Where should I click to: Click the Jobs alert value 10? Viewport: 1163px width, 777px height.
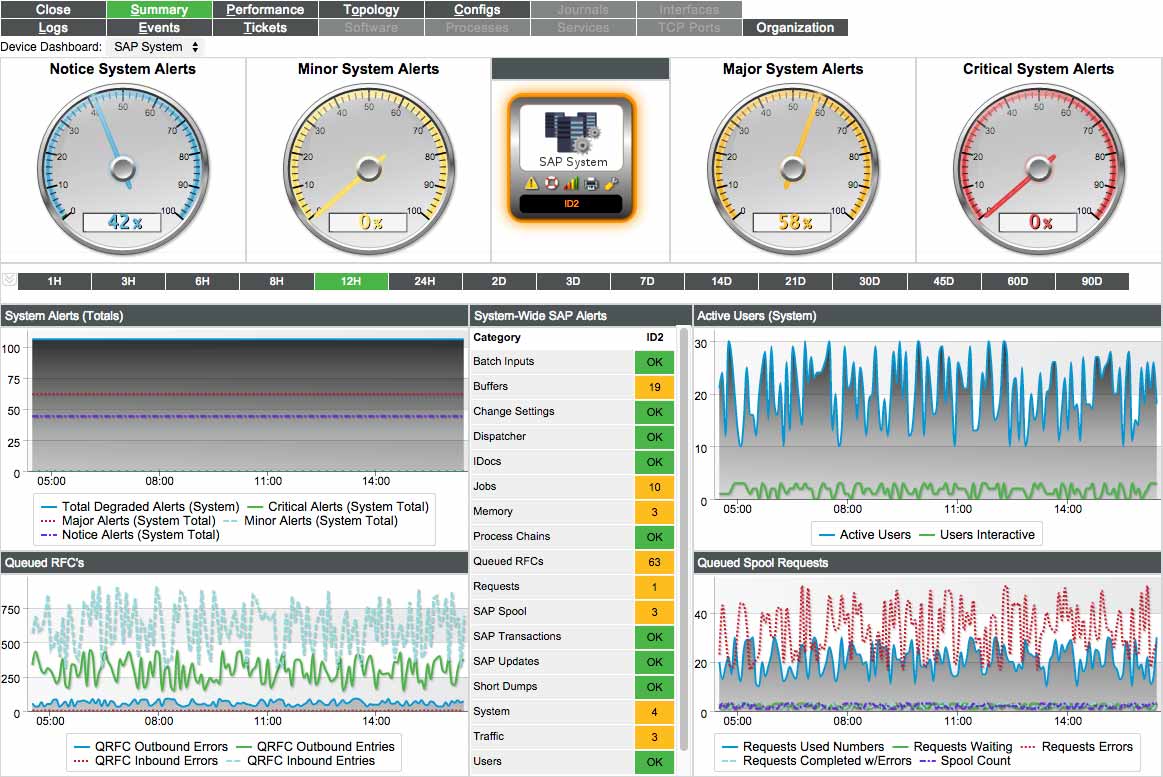[x=654, y=486]
